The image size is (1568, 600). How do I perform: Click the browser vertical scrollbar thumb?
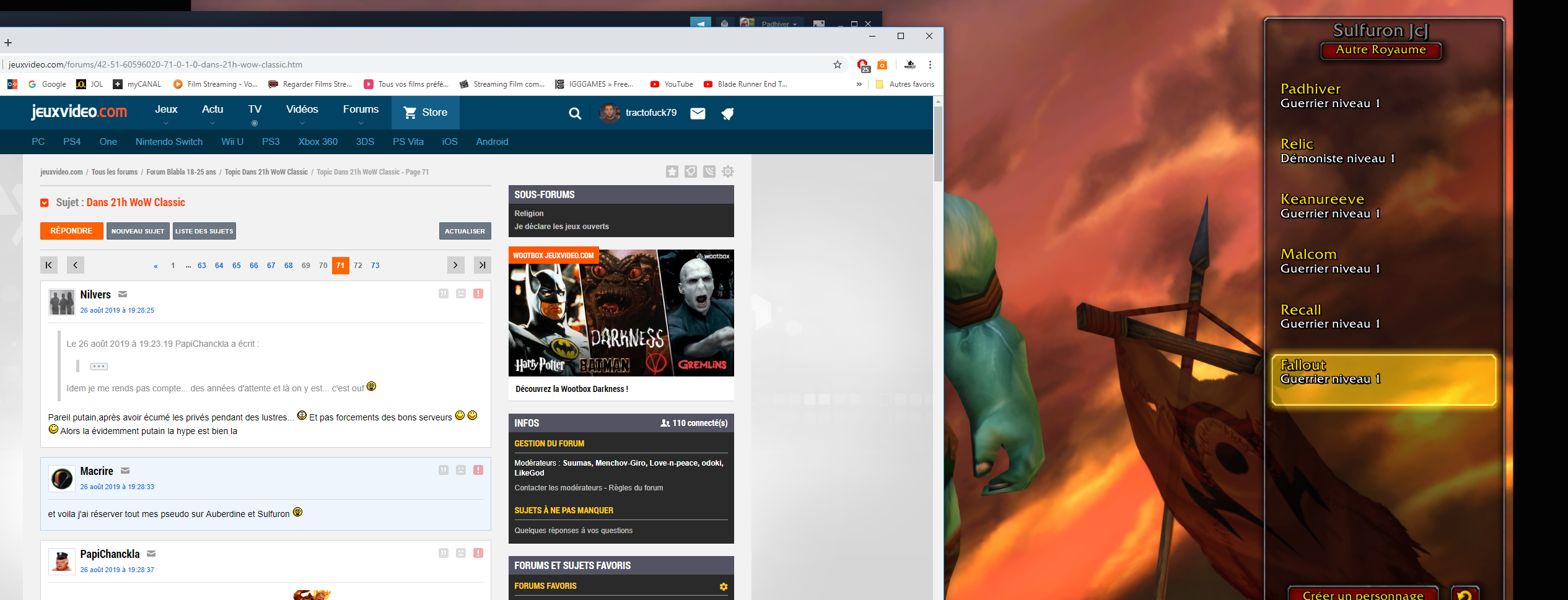coord(938,144)
